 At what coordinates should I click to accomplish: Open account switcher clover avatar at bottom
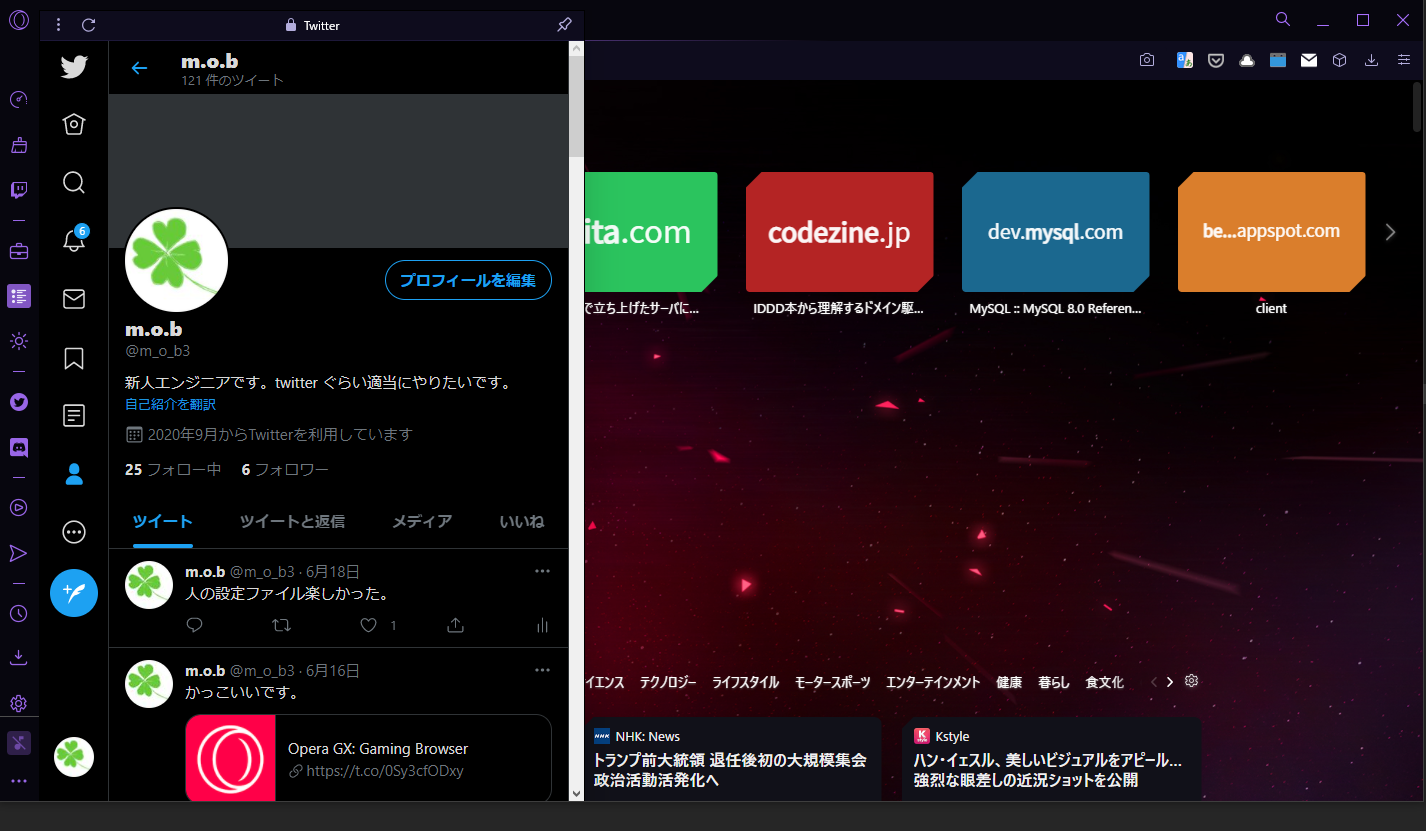point(74,757)
